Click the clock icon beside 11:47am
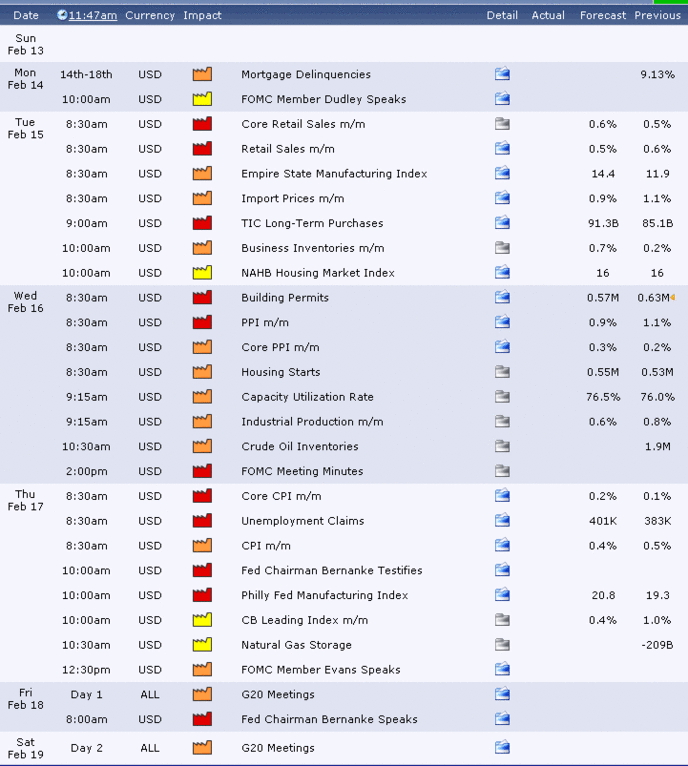 (x=62, y=15)
